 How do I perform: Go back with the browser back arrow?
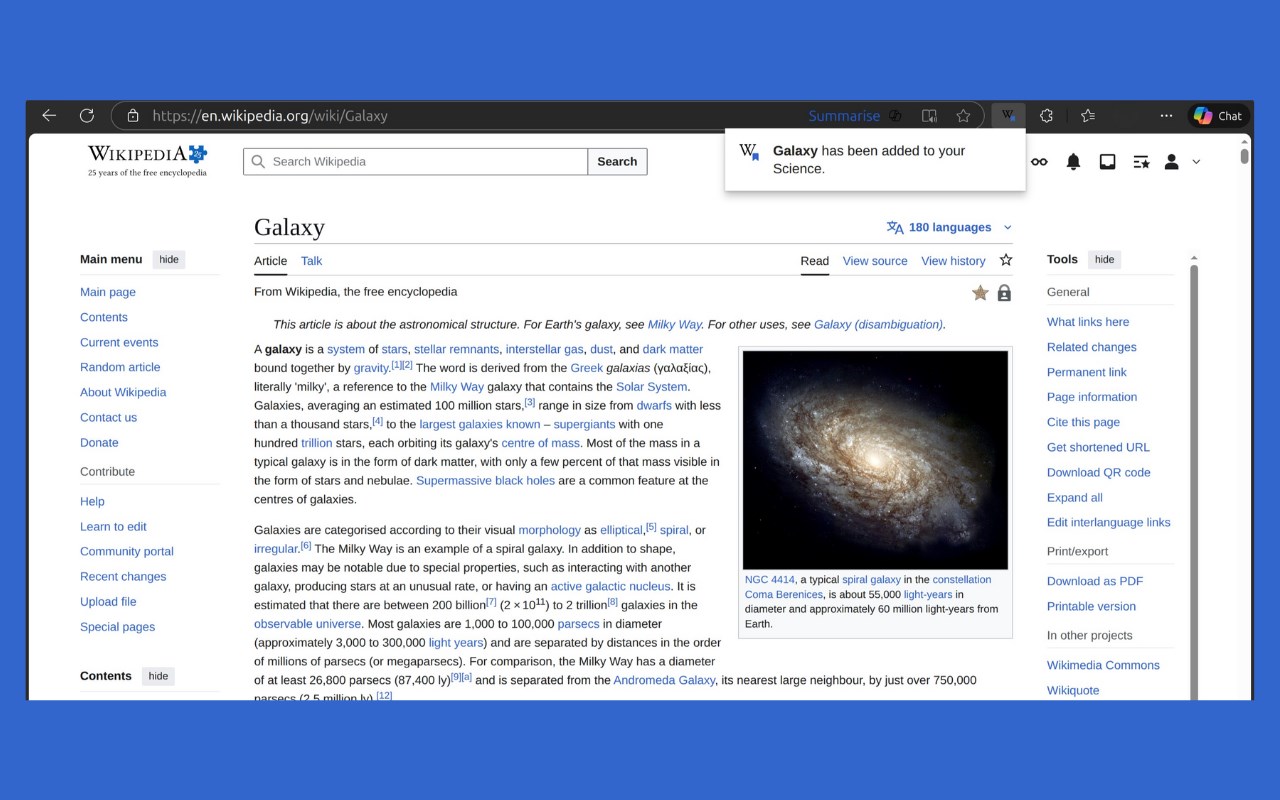[x=48, y=116]
